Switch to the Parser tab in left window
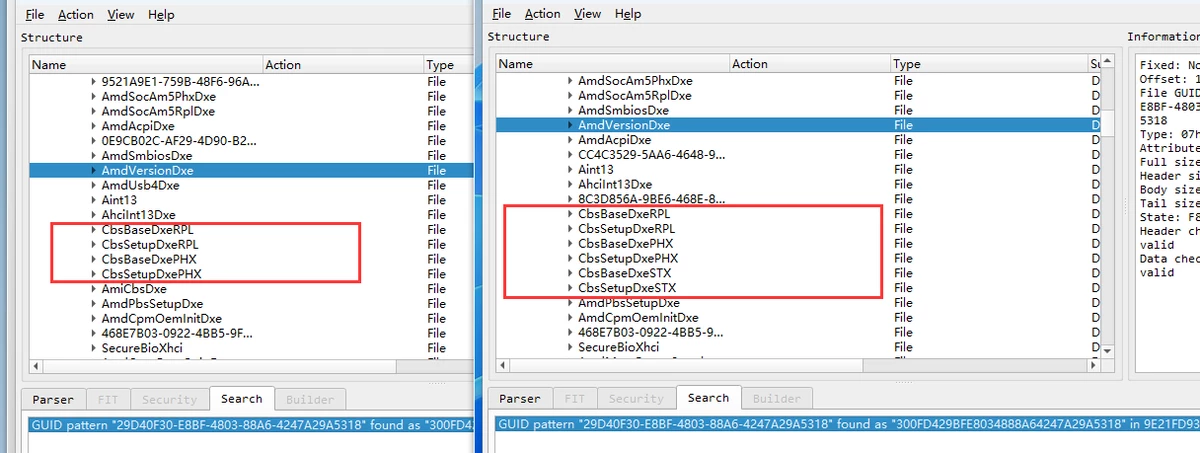Viewport: 1200px width, 453px height. pyautogui.click(x=52, y=400)
